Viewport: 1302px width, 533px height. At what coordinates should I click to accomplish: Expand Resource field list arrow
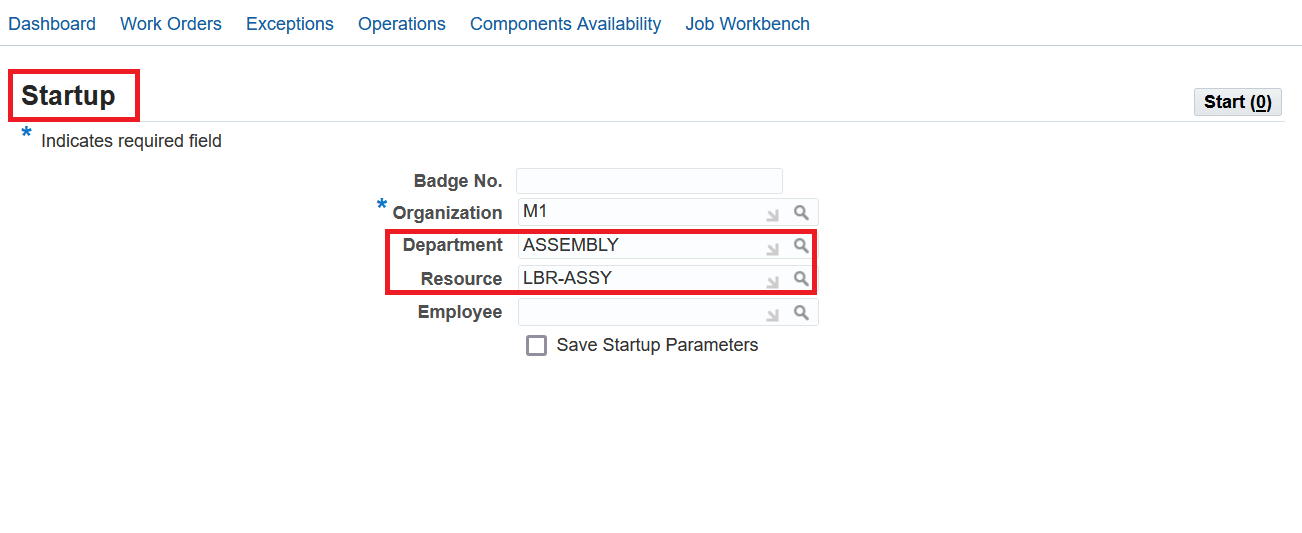point(772,280)
